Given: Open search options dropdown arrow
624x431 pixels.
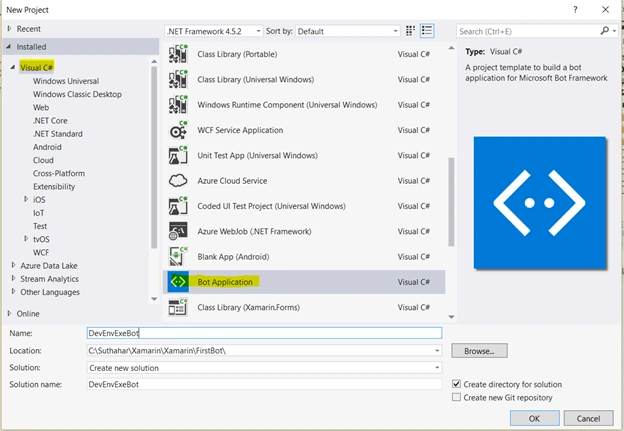Looking at the screenshot, I should [x=614, y=31].
